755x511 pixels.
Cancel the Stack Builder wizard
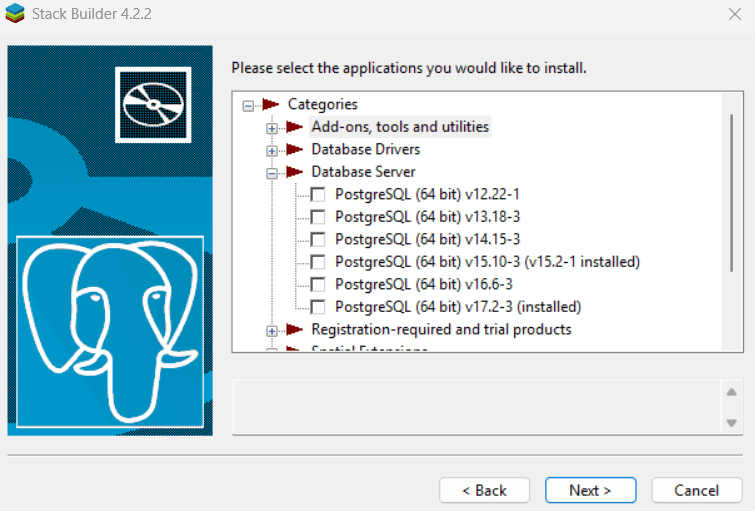(x=697, y=490)
